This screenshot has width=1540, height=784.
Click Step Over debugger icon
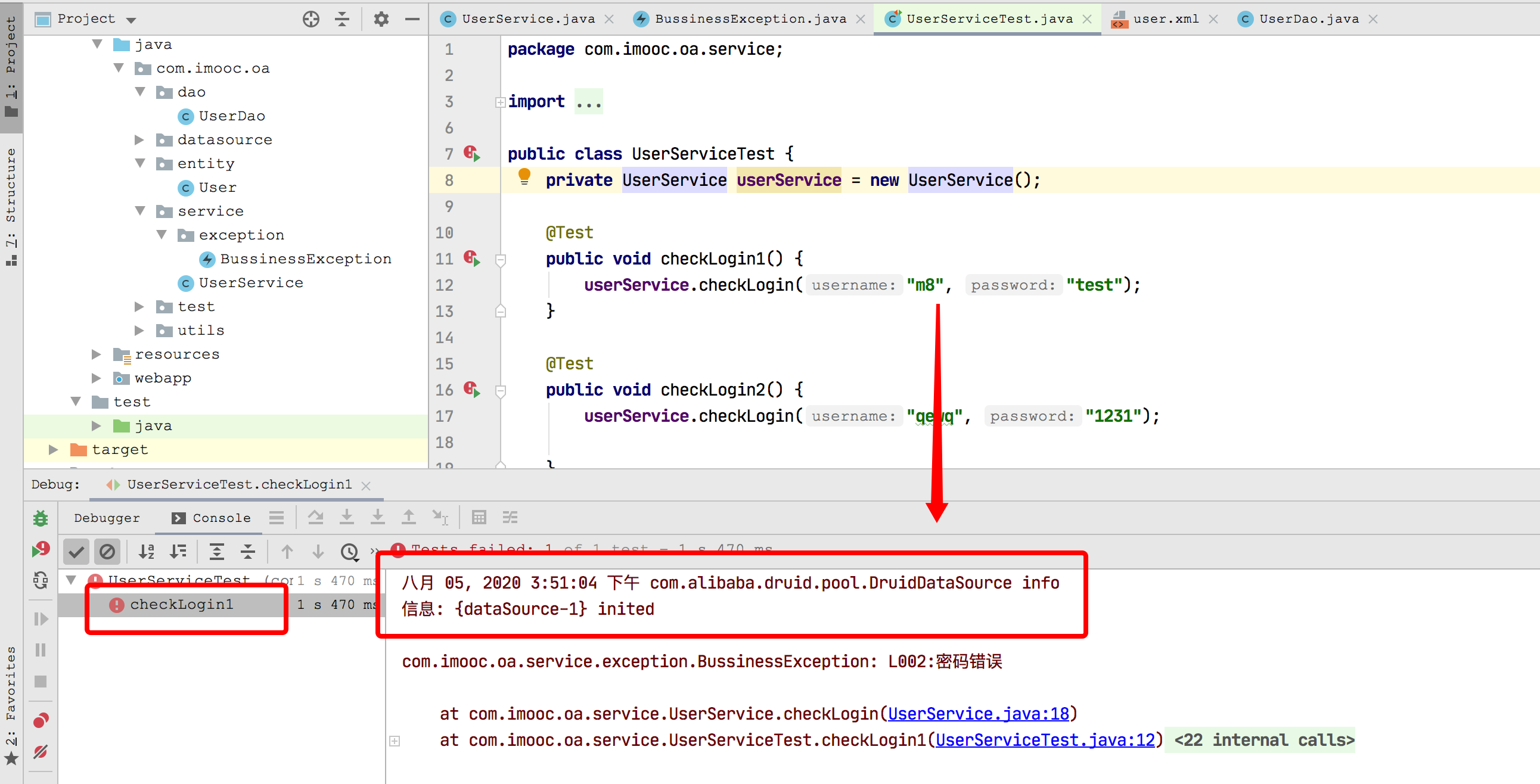(316, 518)
